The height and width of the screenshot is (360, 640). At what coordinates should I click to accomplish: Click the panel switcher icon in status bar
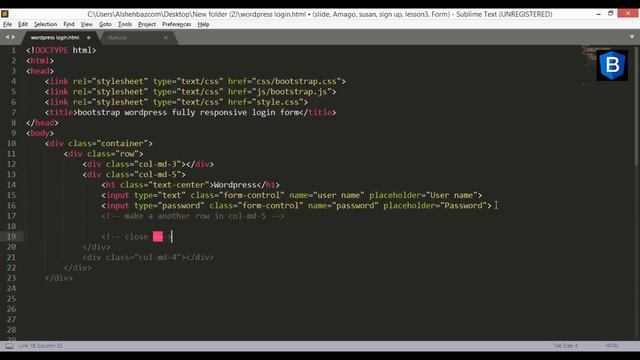point(9,346)
